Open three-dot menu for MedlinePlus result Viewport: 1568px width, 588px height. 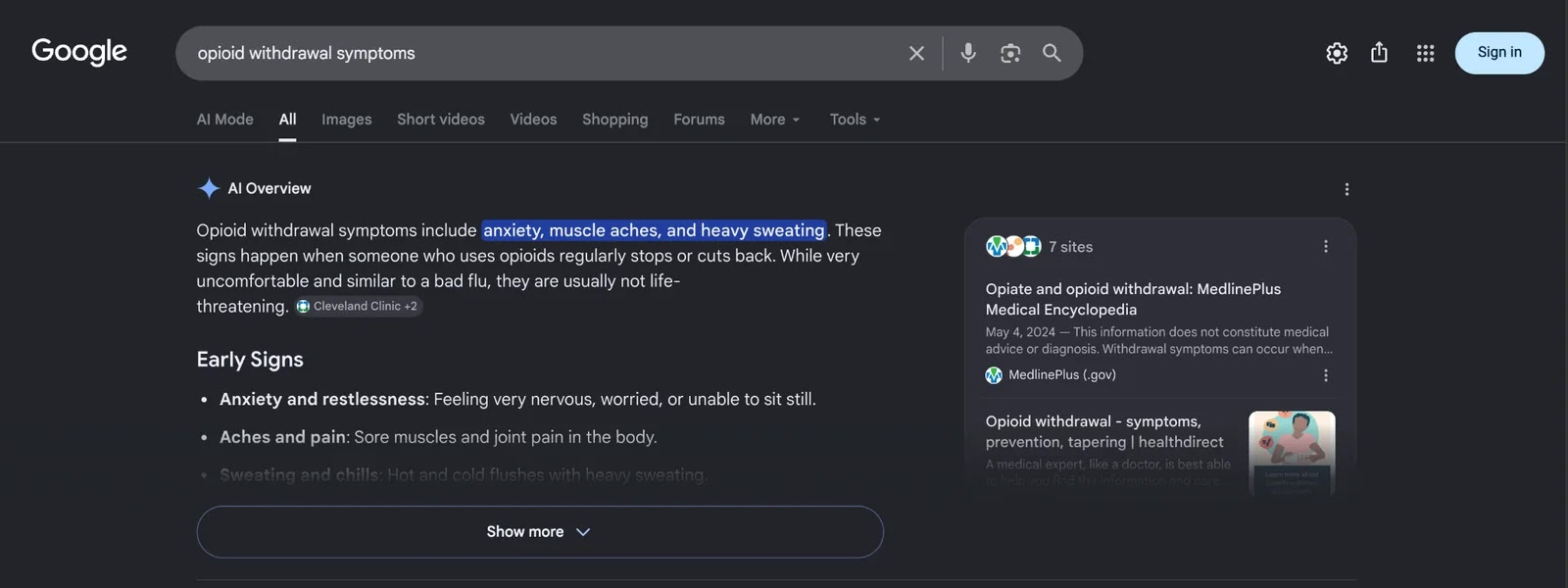point(1326,375)
